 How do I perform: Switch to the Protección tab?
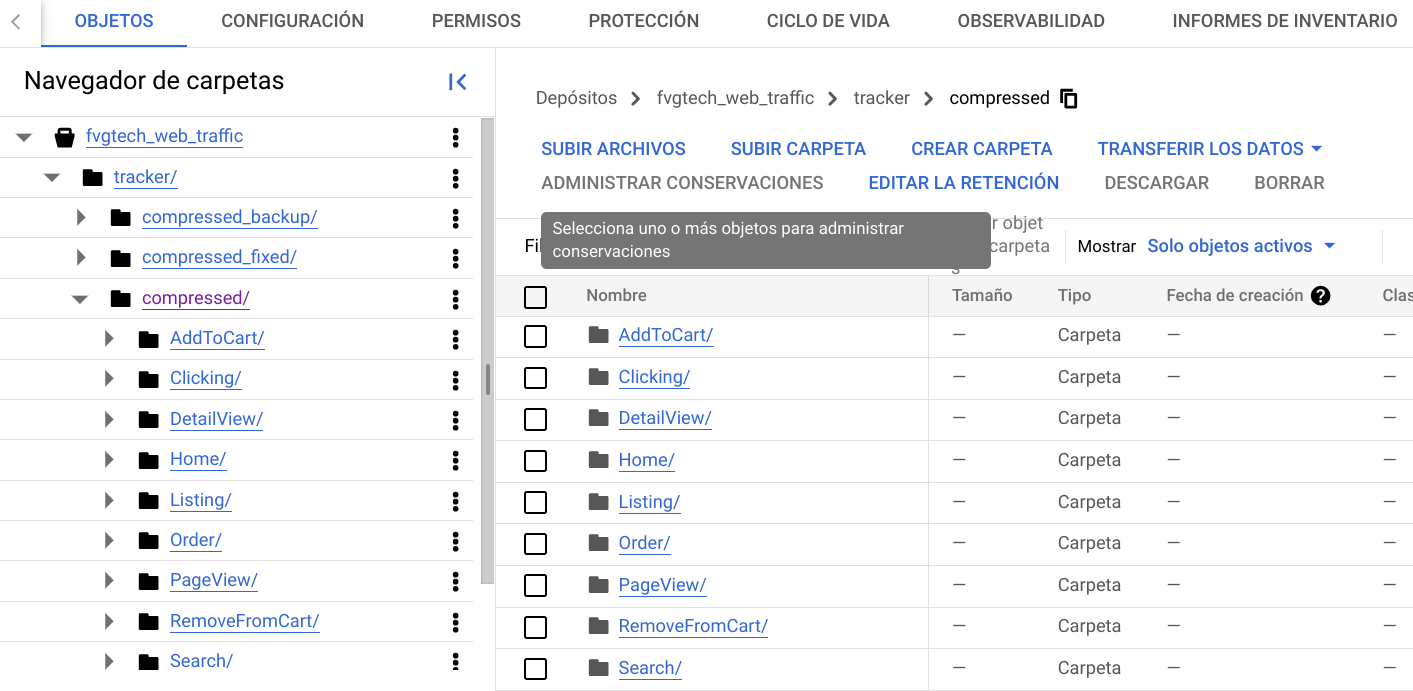tap(644, 21)
